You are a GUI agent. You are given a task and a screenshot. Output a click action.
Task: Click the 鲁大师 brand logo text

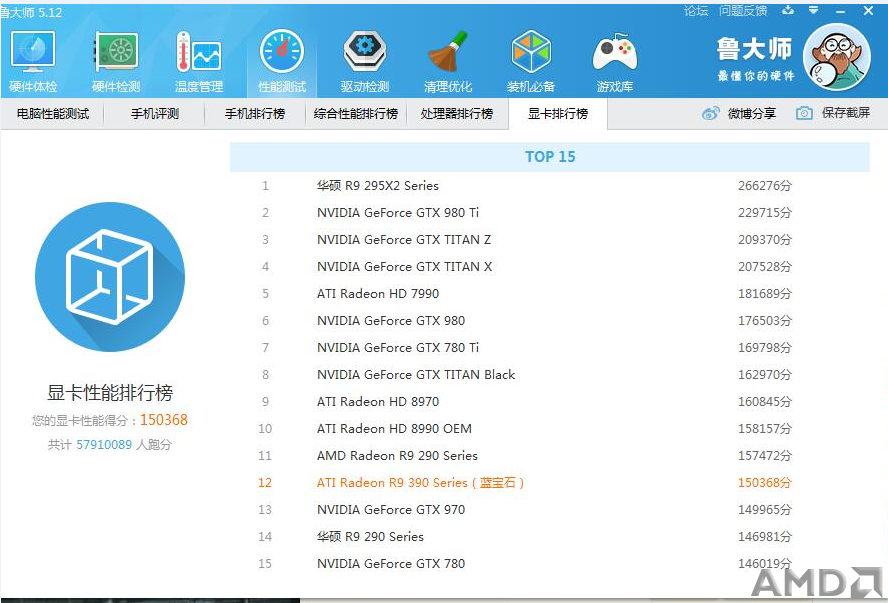click(x=754, y=49)
